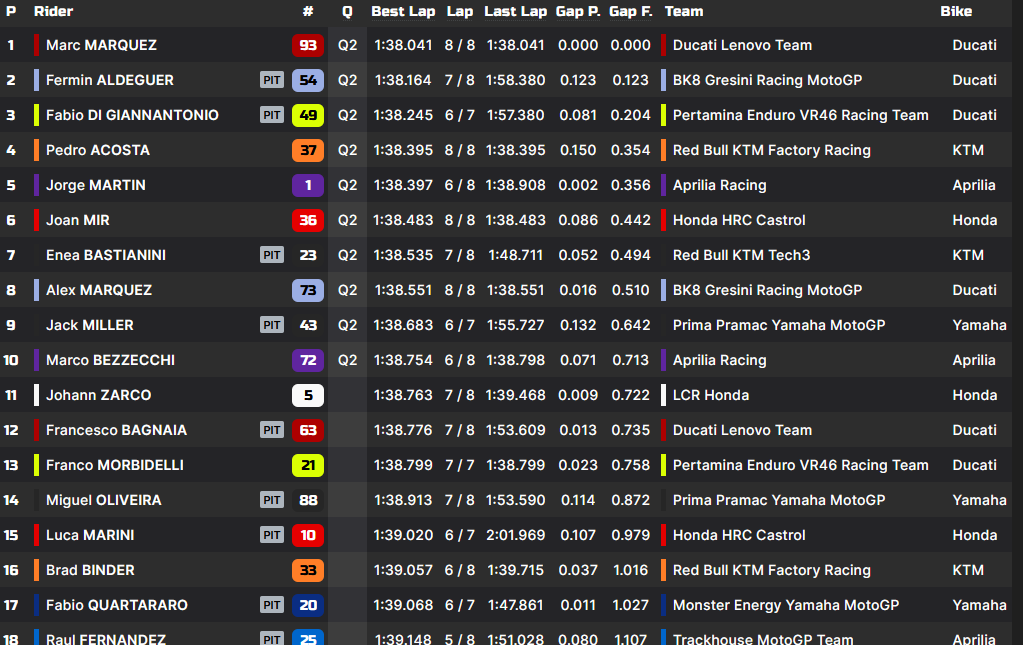Click PIT indicator for Enea Bastianini
1023x645 pixels.
(x=271, y=255)
